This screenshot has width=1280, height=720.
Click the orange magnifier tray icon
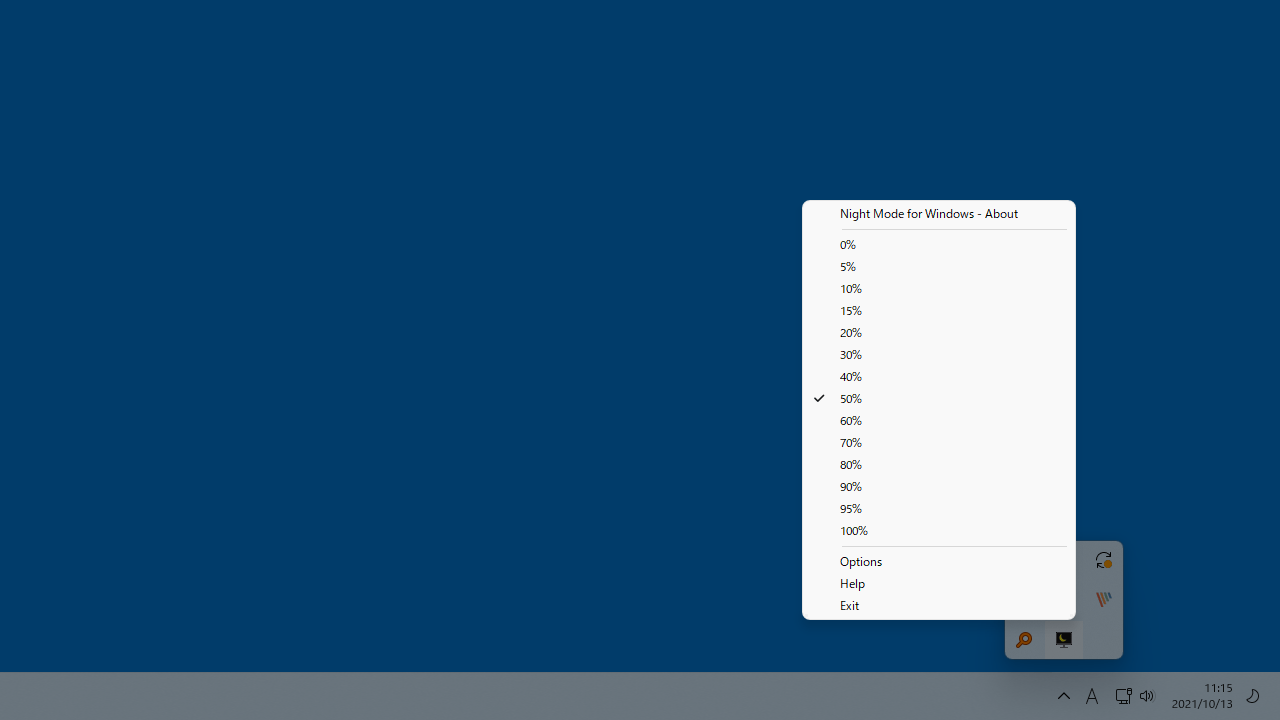tap(1024, 640)
